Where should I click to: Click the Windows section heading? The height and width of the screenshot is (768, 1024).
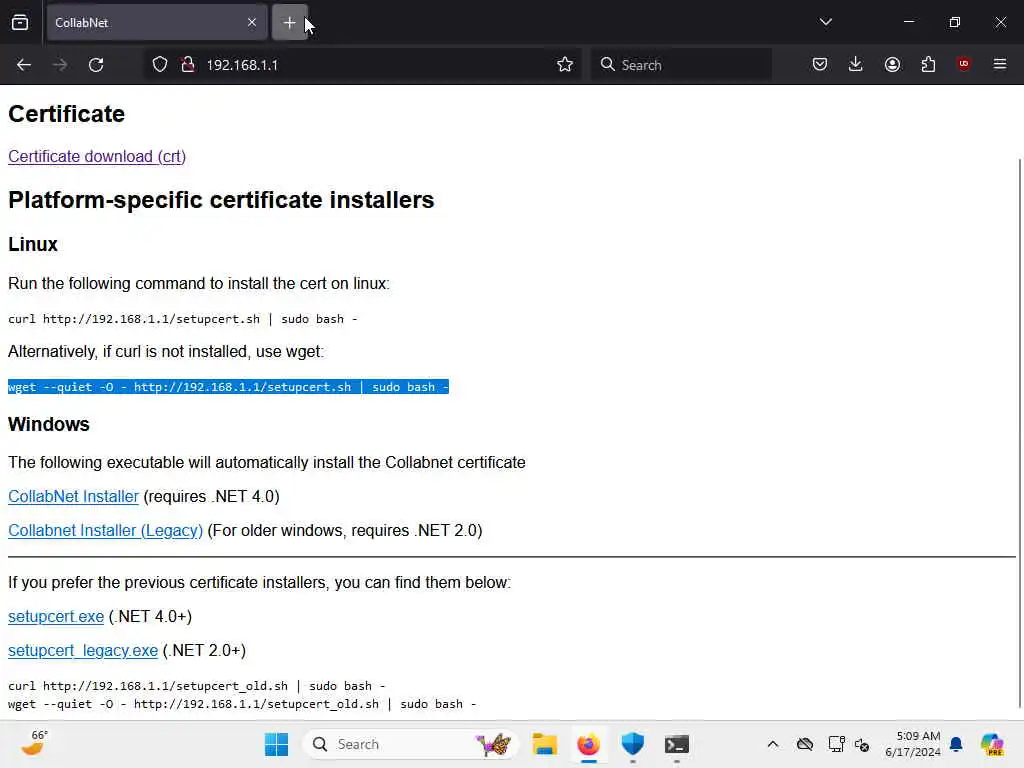coord(49,424)
